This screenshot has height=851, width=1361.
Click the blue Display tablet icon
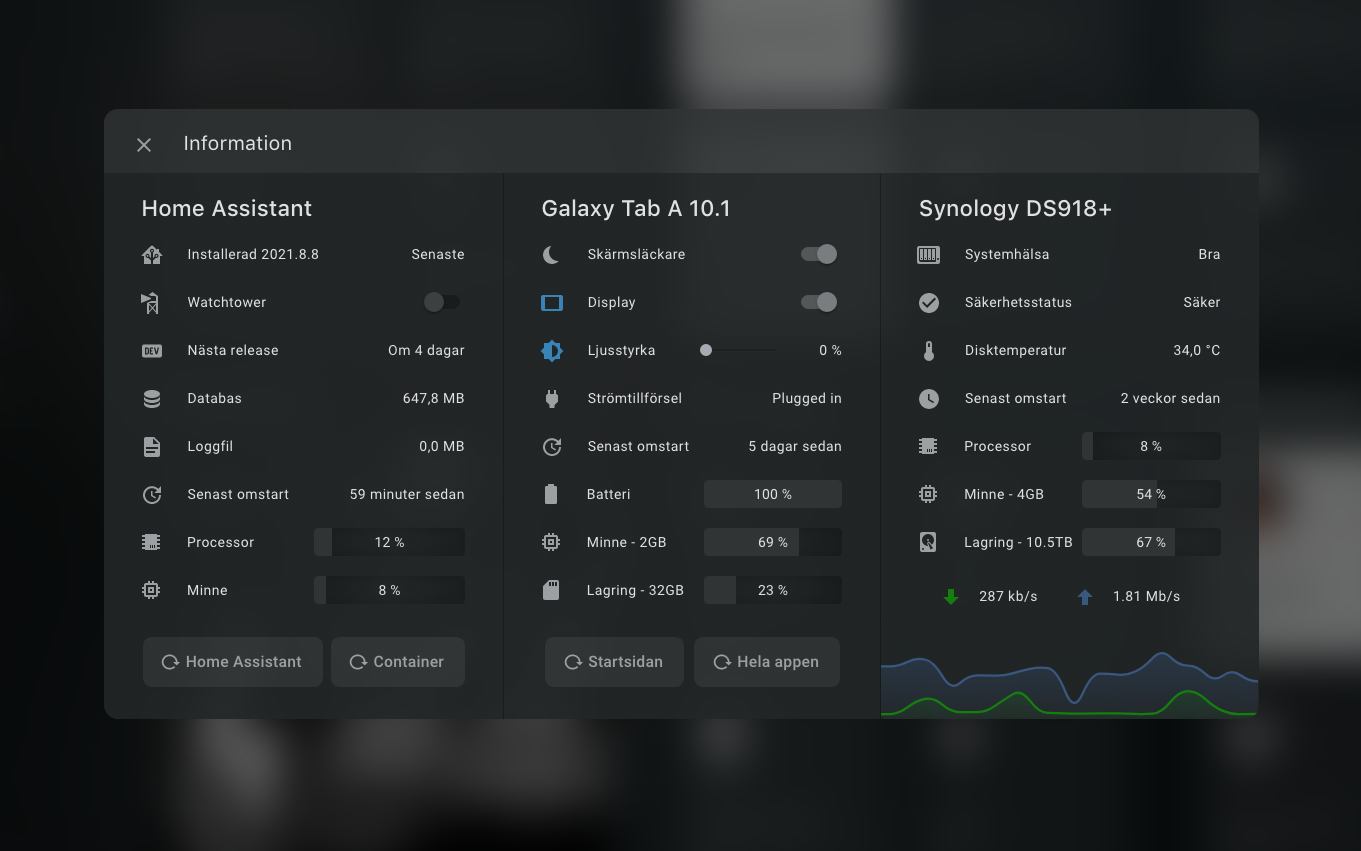coord(552,303)
